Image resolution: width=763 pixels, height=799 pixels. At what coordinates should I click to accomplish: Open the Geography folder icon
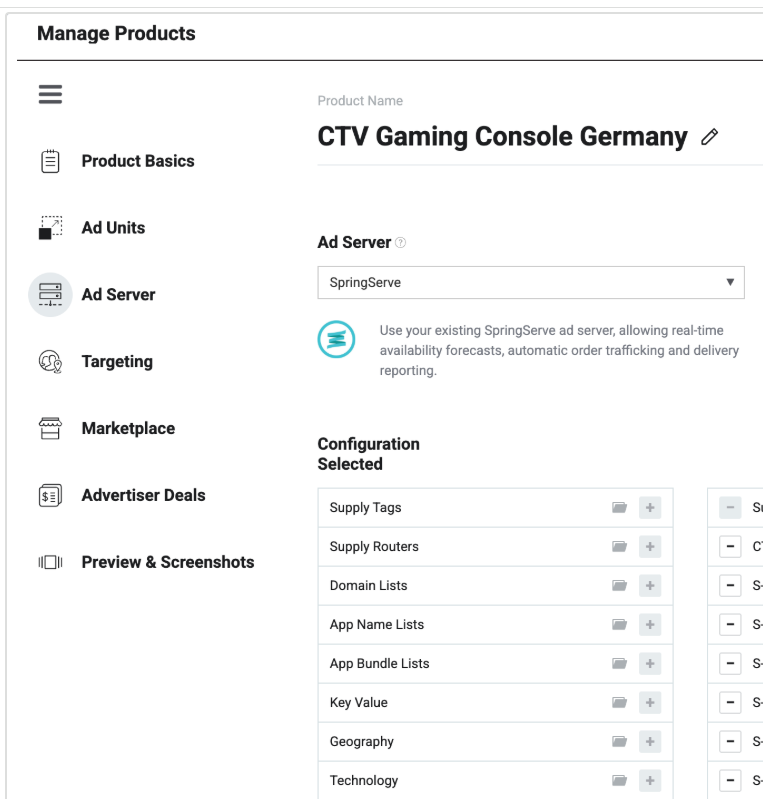click(620, 742)
